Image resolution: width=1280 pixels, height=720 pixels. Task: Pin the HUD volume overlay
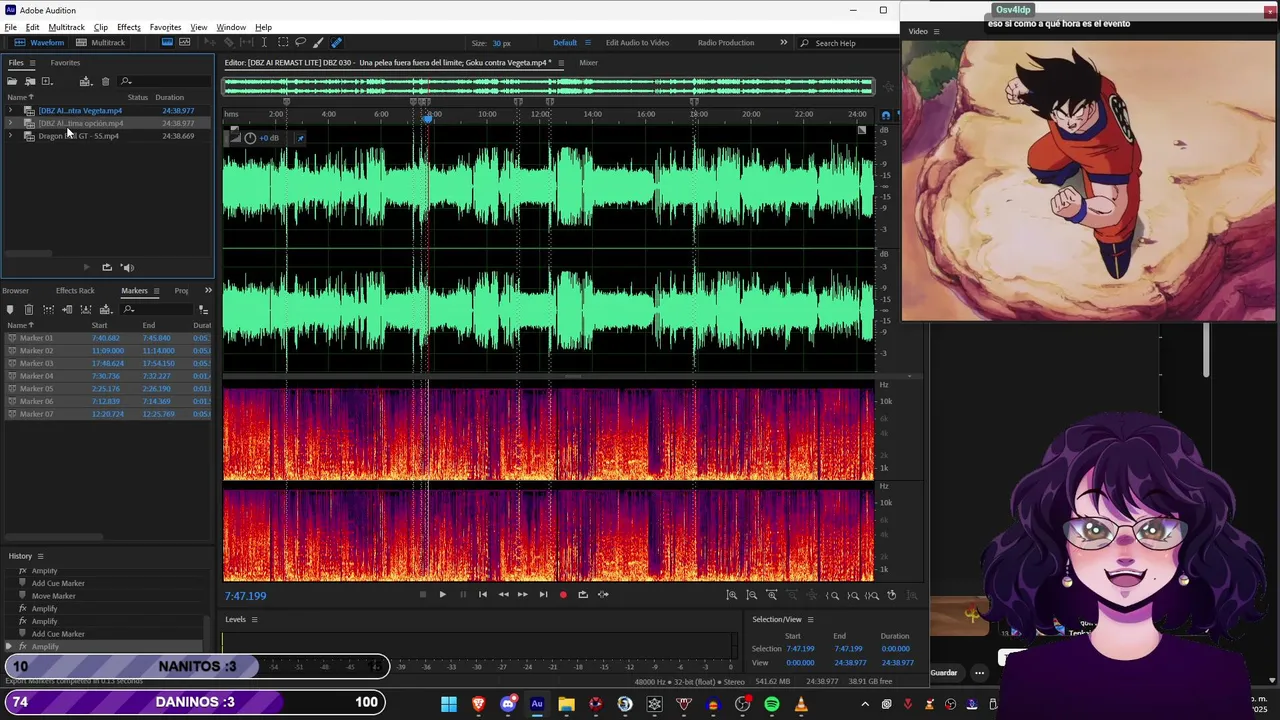(x=300, y=138)
